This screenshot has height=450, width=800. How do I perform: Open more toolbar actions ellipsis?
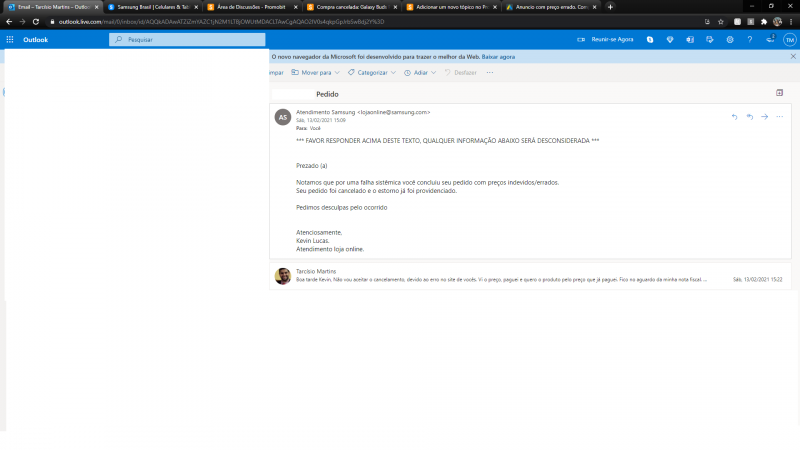(x=490, y=72)
